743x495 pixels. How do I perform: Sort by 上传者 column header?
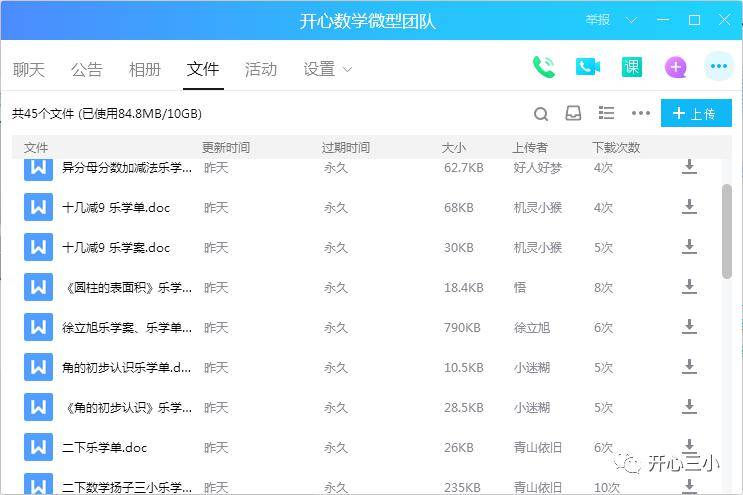tap(530, 147)
